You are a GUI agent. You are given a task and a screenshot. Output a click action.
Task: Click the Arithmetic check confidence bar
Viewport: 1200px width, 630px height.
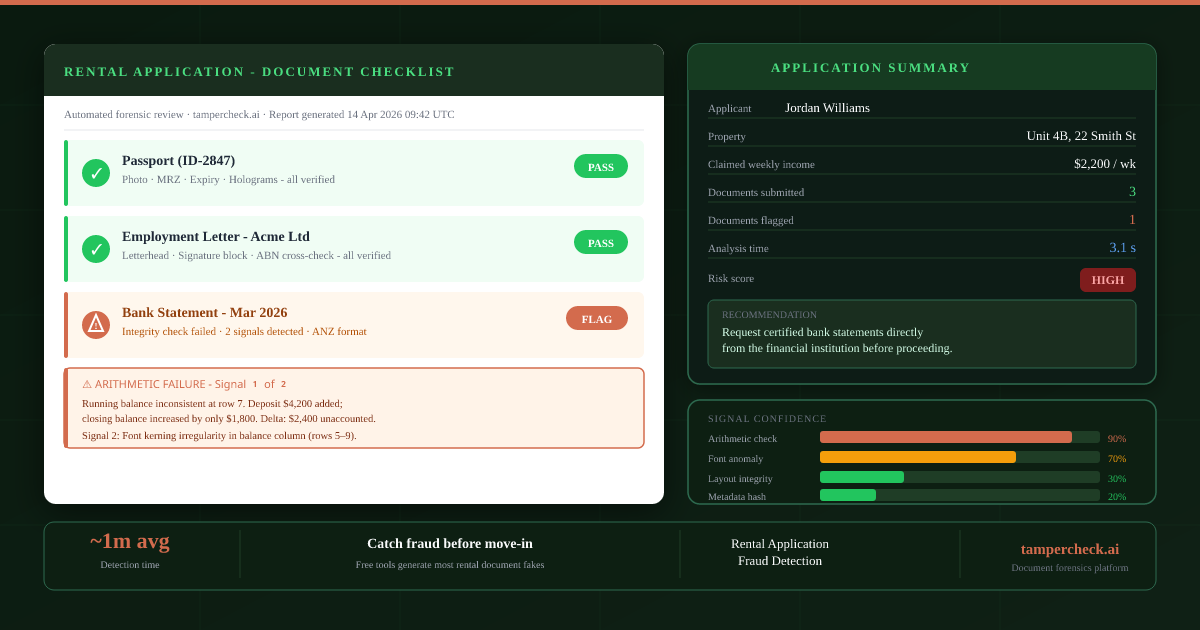click(x=960, y=437)
